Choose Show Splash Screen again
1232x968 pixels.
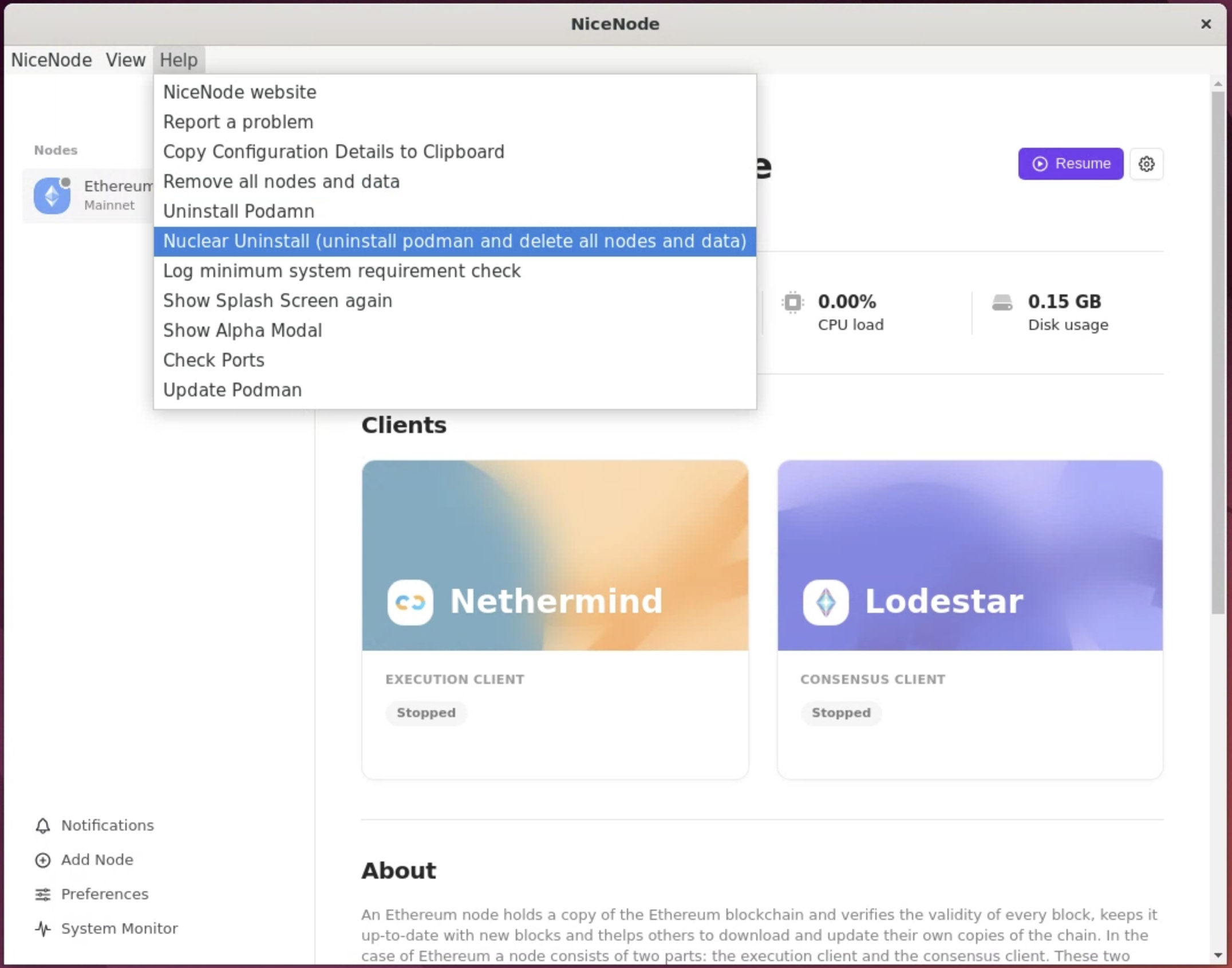tap(455, 301)
